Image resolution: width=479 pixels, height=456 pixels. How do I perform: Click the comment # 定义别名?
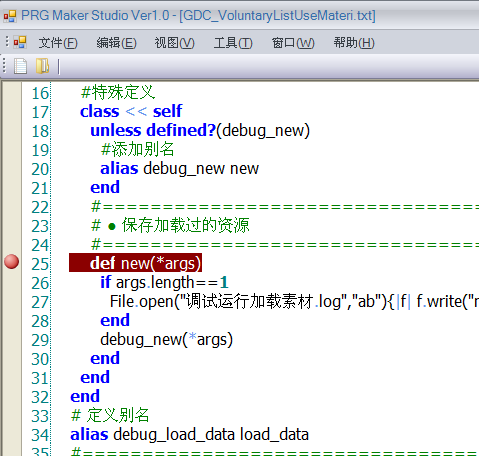[x=110, y=415]
